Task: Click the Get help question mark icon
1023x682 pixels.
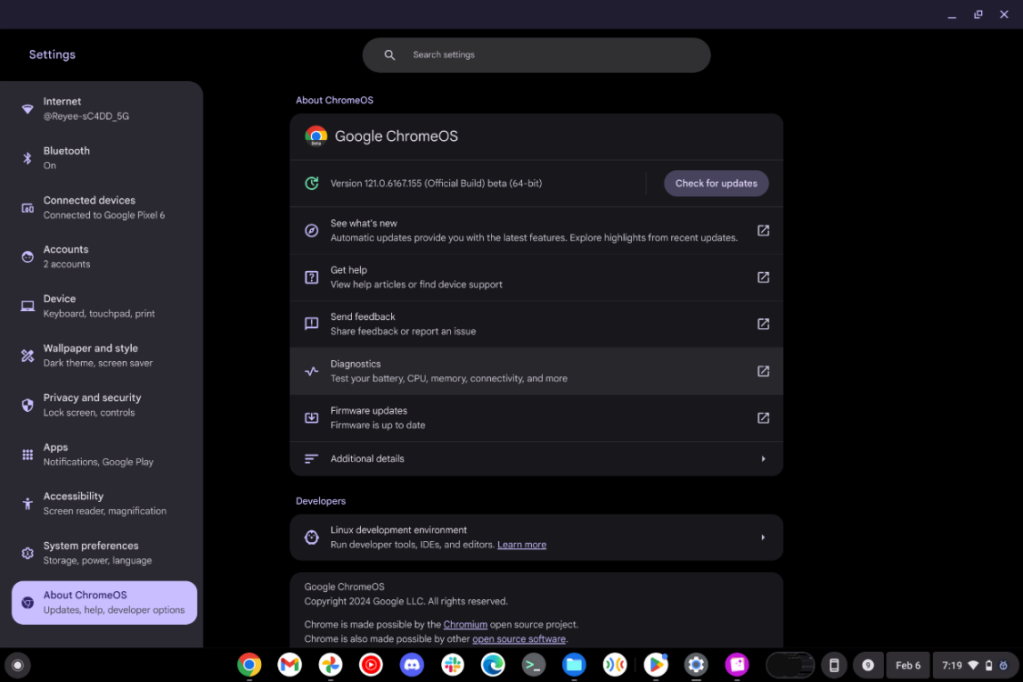Action: coord(311,277)
